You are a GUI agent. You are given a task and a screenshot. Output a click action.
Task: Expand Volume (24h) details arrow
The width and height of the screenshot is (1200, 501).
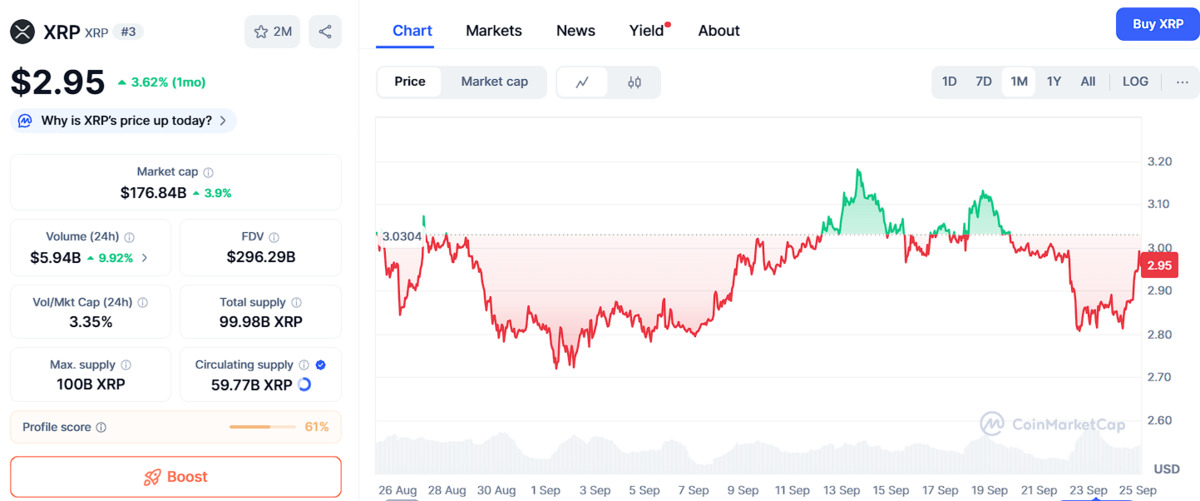coord(144,257)
